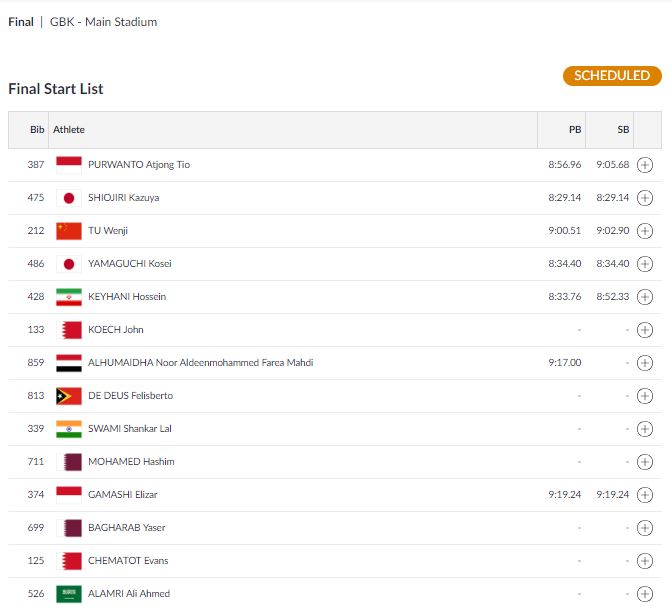This screenshot has width=672, height=612.
Task: Show more info for GAMASHI Elizar
Action: pyautogui.click(x=645, y=495)
